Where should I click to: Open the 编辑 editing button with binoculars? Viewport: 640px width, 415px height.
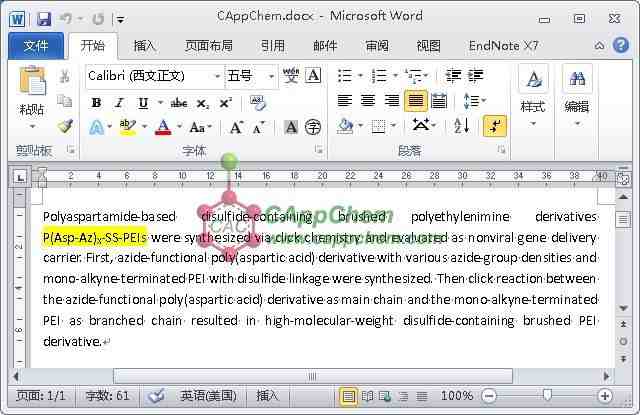pyautogui.click(x=577, y=95)
